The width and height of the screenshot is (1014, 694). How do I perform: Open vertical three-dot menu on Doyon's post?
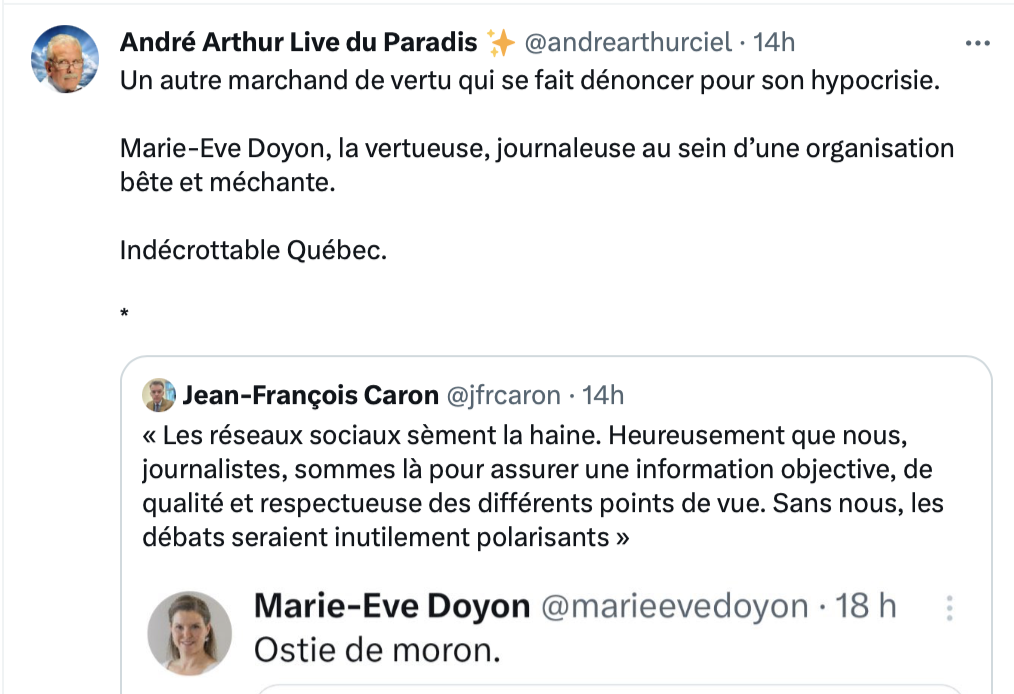tap(949, 607)
